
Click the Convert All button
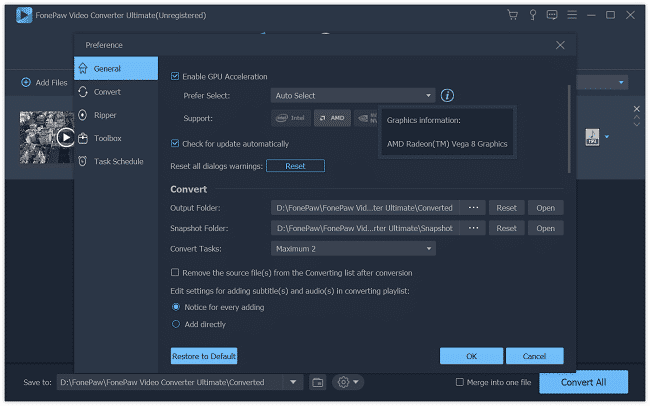click(583, 382)
